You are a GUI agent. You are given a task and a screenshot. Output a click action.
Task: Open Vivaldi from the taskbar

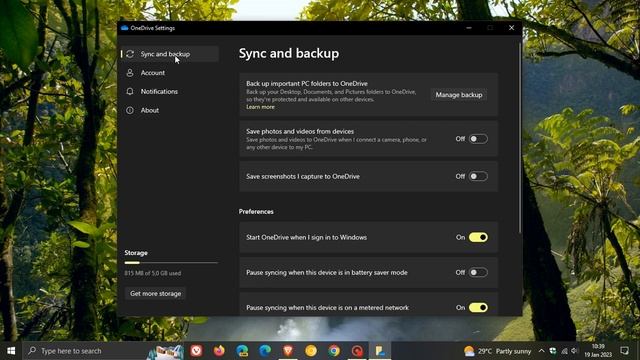[x=196, y=351]
